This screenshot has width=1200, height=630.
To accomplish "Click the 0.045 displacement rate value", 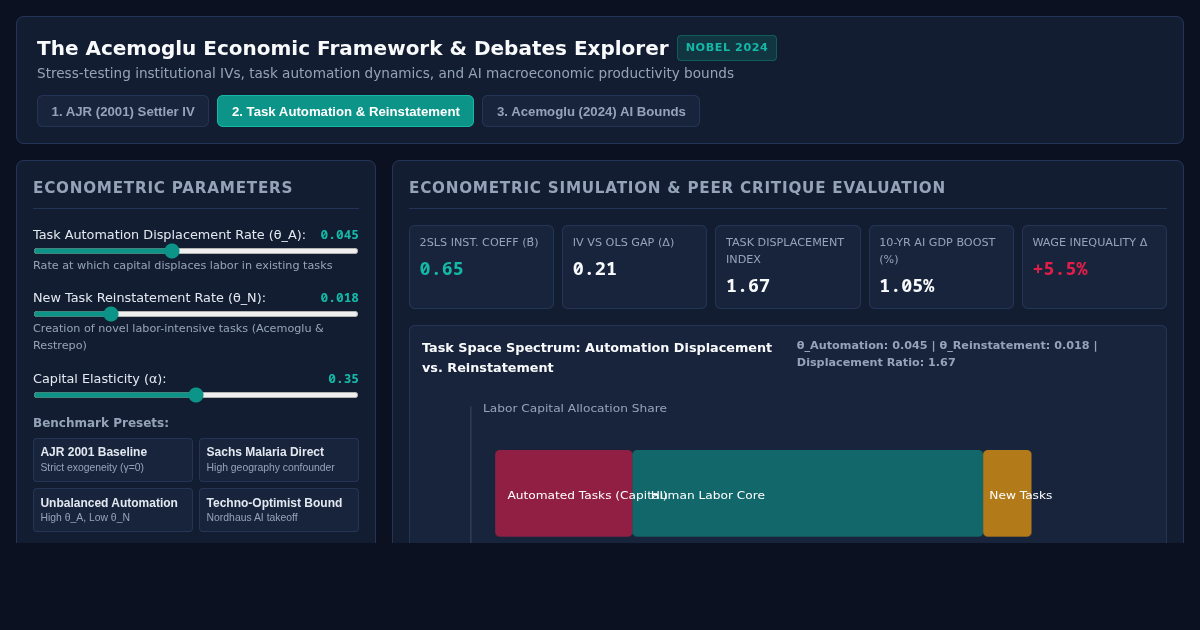I will click(340, 235).
